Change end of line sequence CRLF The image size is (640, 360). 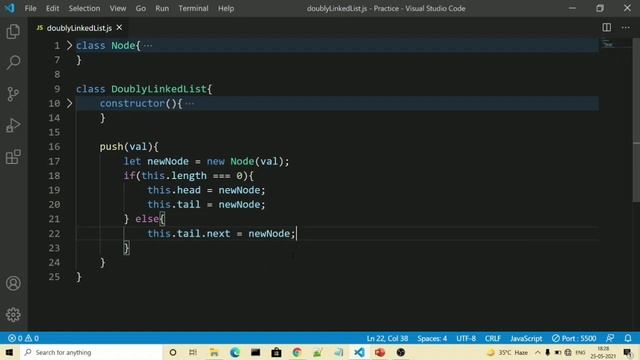coord(493,338)
